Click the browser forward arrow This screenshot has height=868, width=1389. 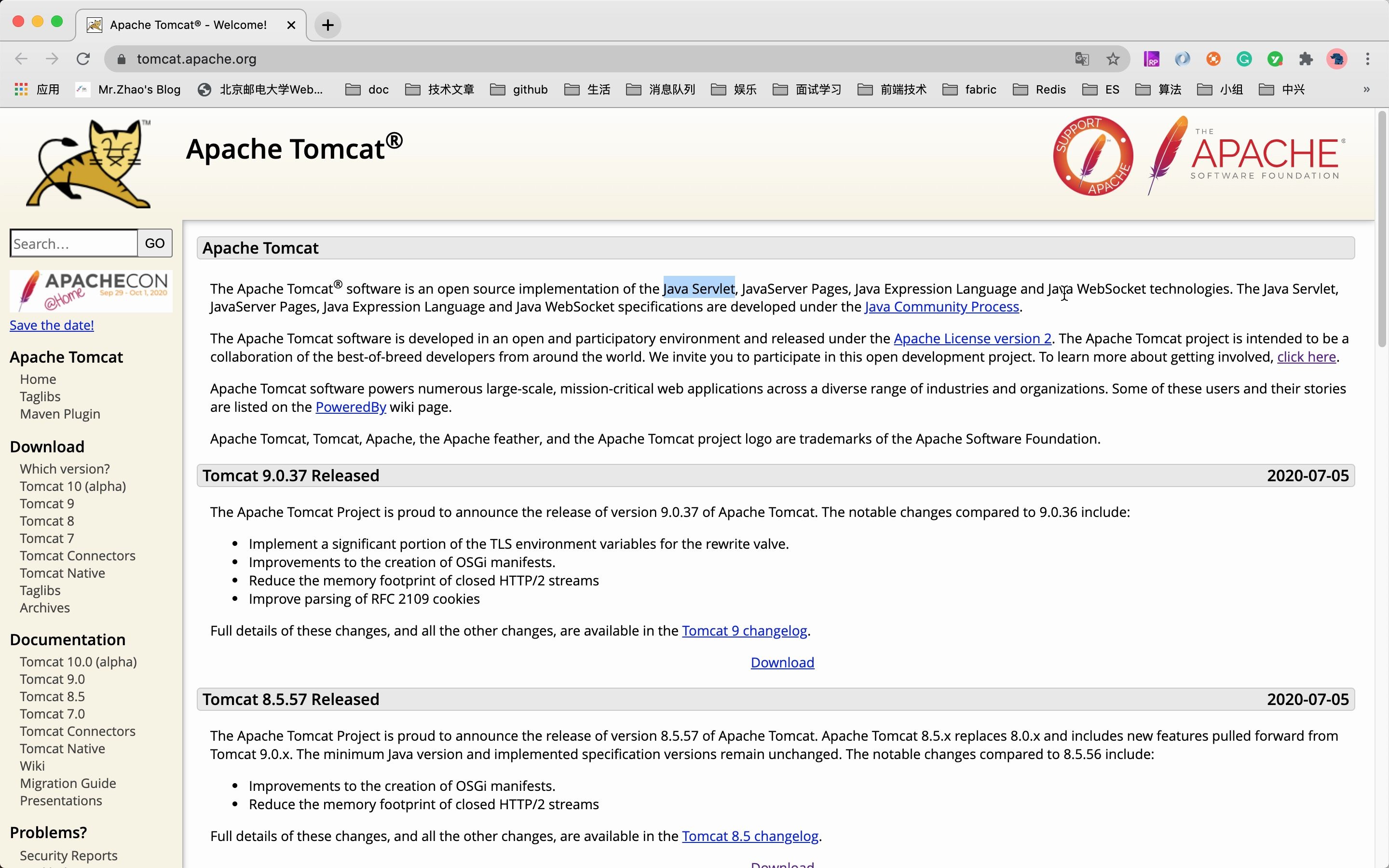click(52, 58)
